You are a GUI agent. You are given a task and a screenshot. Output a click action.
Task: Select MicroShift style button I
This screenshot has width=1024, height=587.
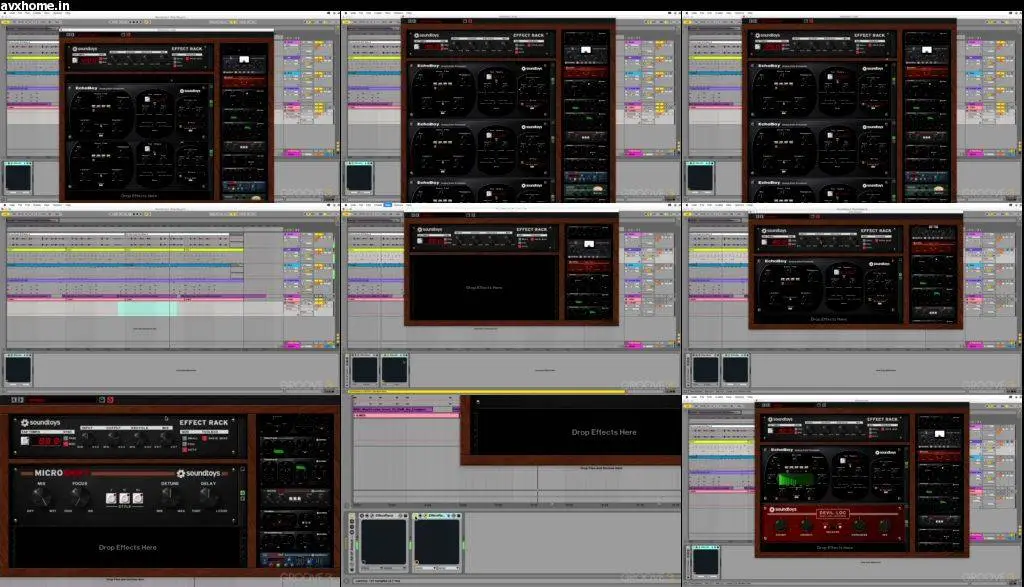111,498
